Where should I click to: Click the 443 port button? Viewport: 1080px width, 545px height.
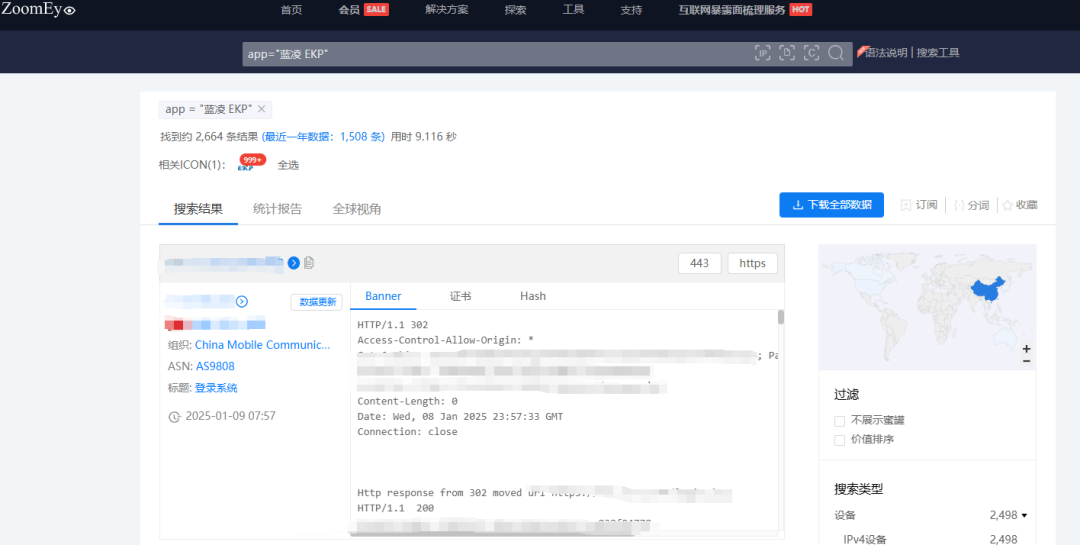pyautogui.click(x=700, y=263)
